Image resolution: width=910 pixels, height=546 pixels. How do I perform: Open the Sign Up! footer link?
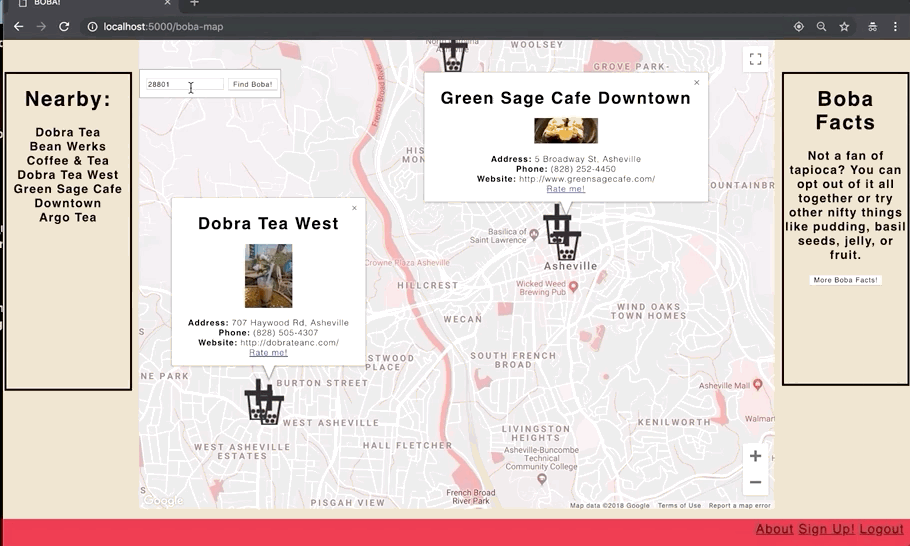click(826, 529)
